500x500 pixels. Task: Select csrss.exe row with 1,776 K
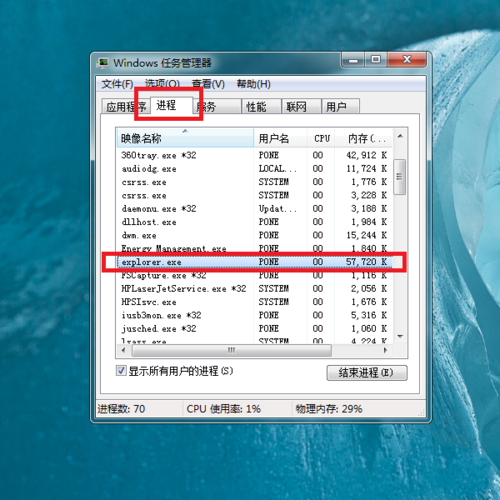coord(255,182)
